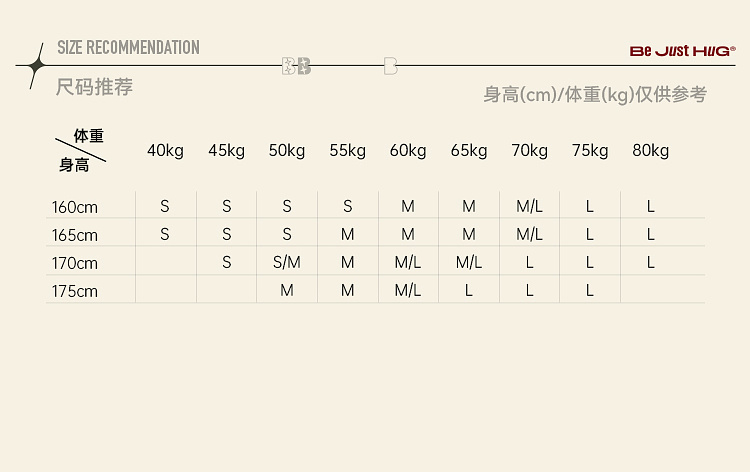Screen dimensions: 750x472
Task: Click the Be Just Hug logo
Action: tap(683, 51)
